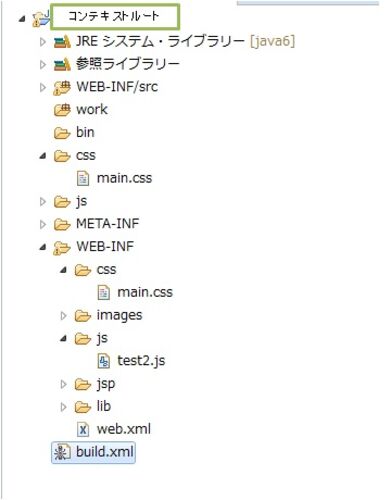
Task: Click the test2.js JavaScript file icon
Action: click(104, 361)
